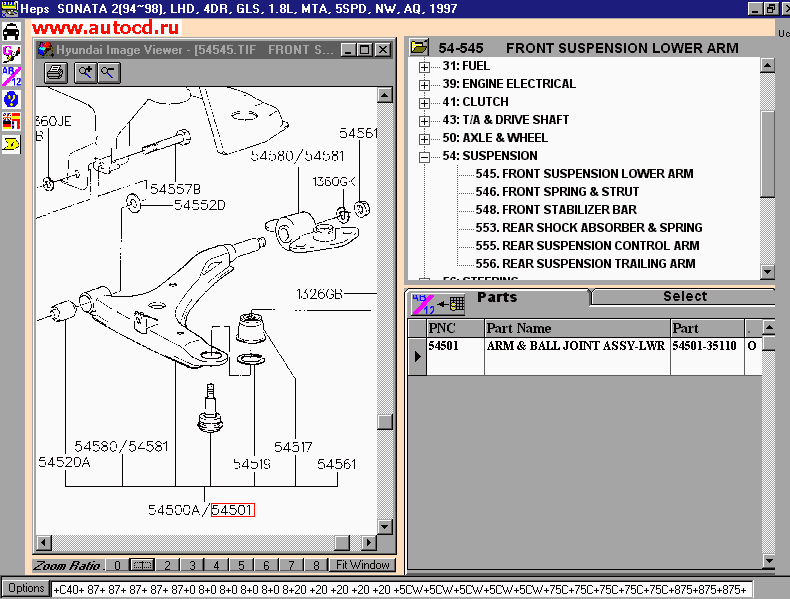This screenshot has width=790, height=599.
Task: Click the 54517 callout in diagram
Action: (293, 447)
